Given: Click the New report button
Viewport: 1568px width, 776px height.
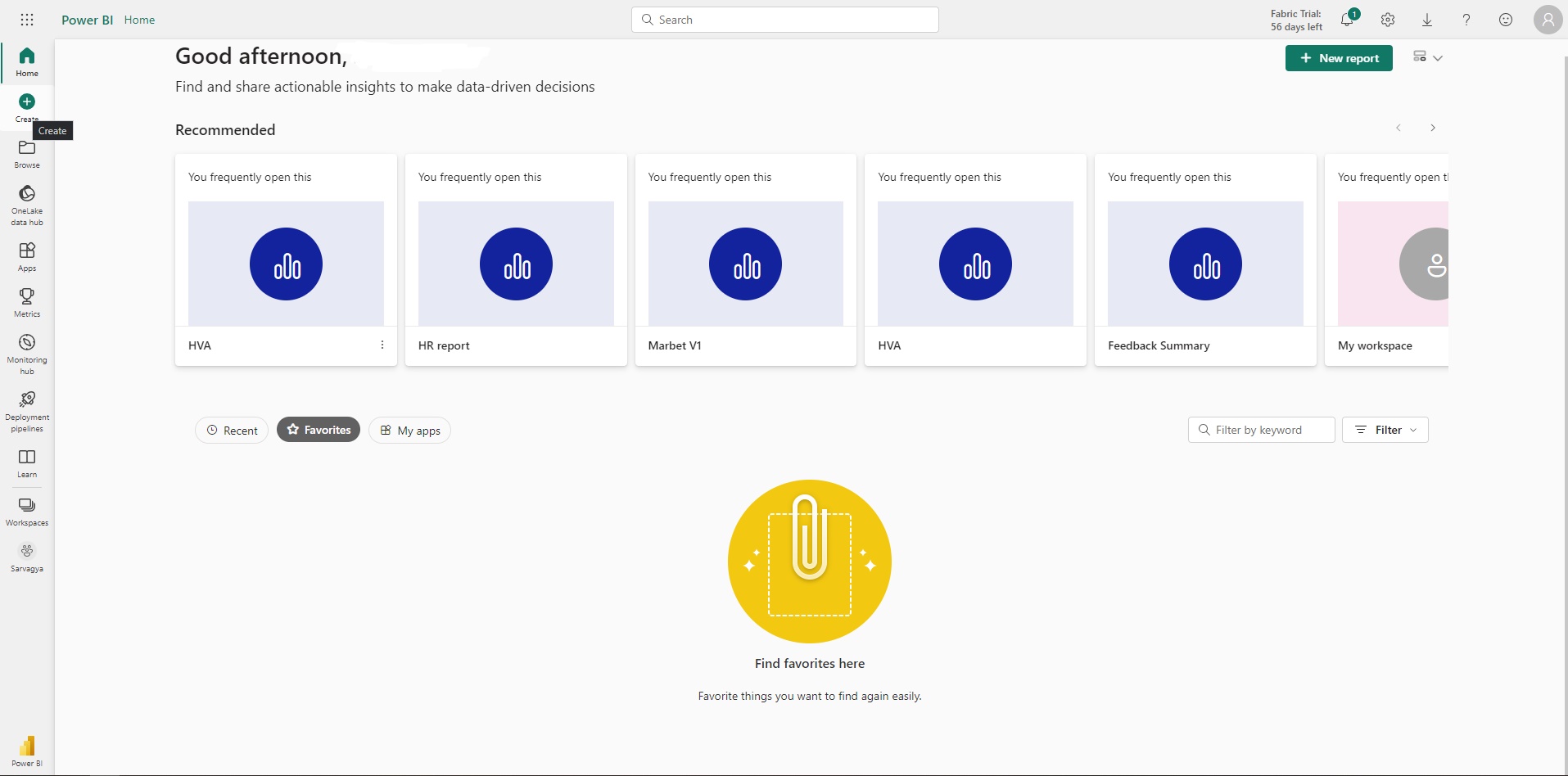Looking at the screenshot, I should (1339, 58).
